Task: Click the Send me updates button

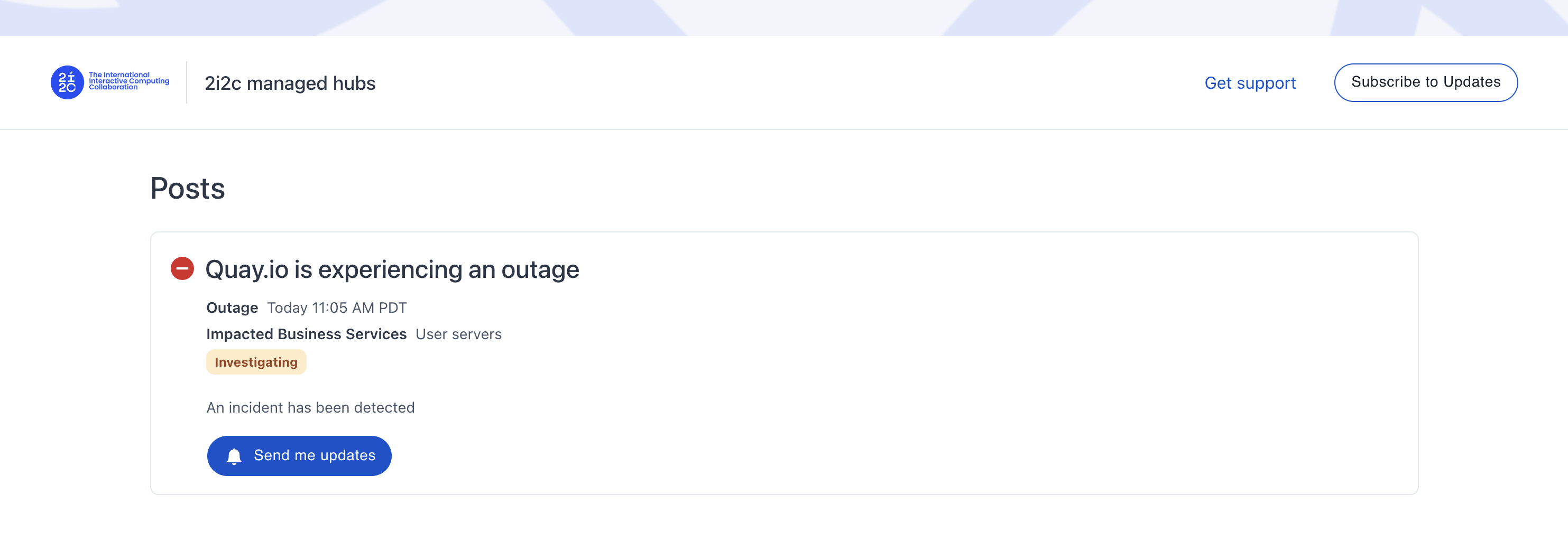Action: coord(299,455)
